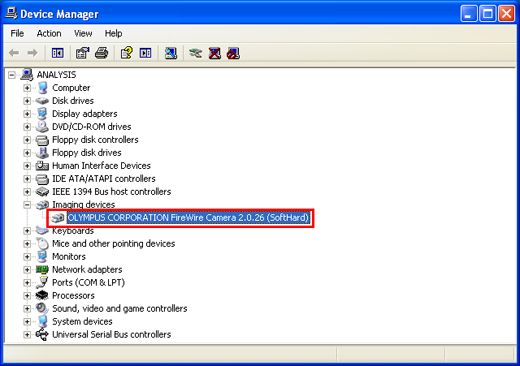Click the ANALYSIS computer root icon
The height and width of the screenshot is (366, 520).
pyautogui.click(x=27, y=75)
